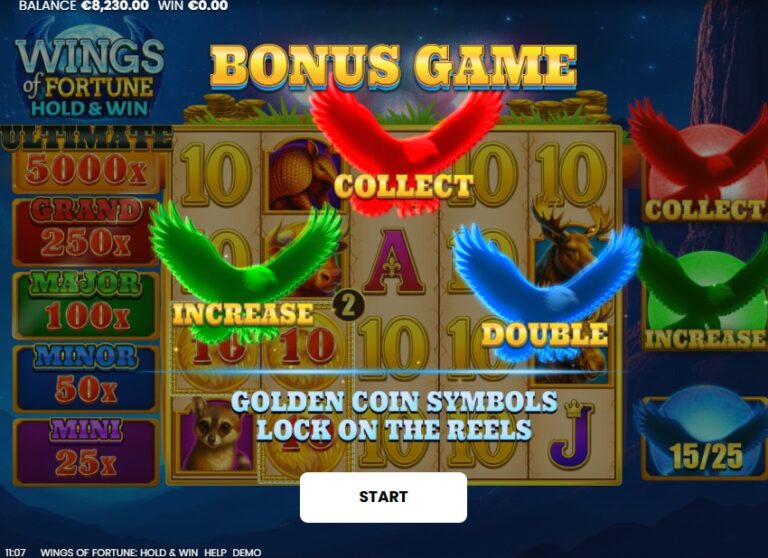Select the Minor 50x jackpot panel

[x=86, y=378]
